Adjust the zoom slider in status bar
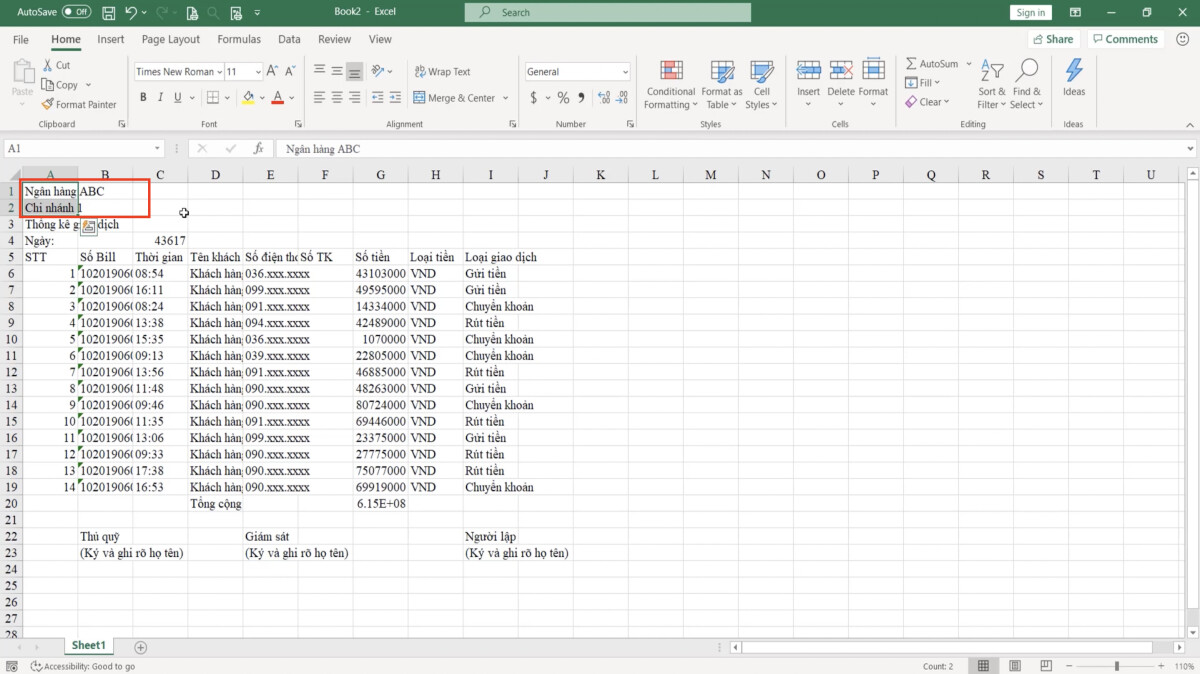The width and height of the screenshot is (1200, 674). [x=1117, y=666]
